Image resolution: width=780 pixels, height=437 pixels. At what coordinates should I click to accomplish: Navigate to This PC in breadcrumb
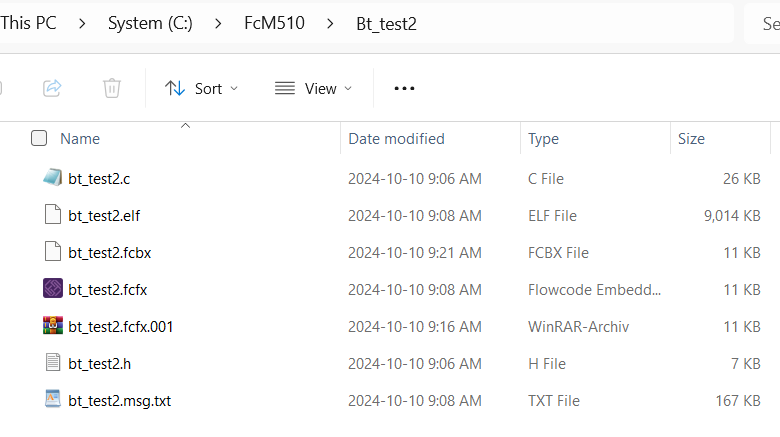click(x=29, y=23)
